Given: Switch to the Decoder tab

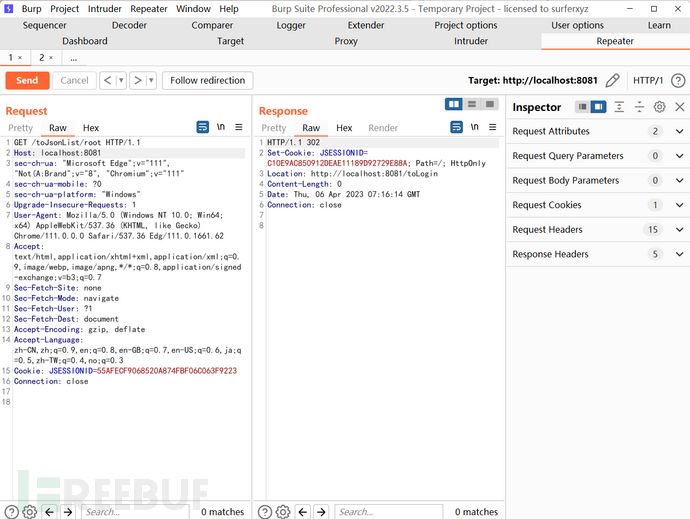Looking at the screenshot, I should (129, 26).
